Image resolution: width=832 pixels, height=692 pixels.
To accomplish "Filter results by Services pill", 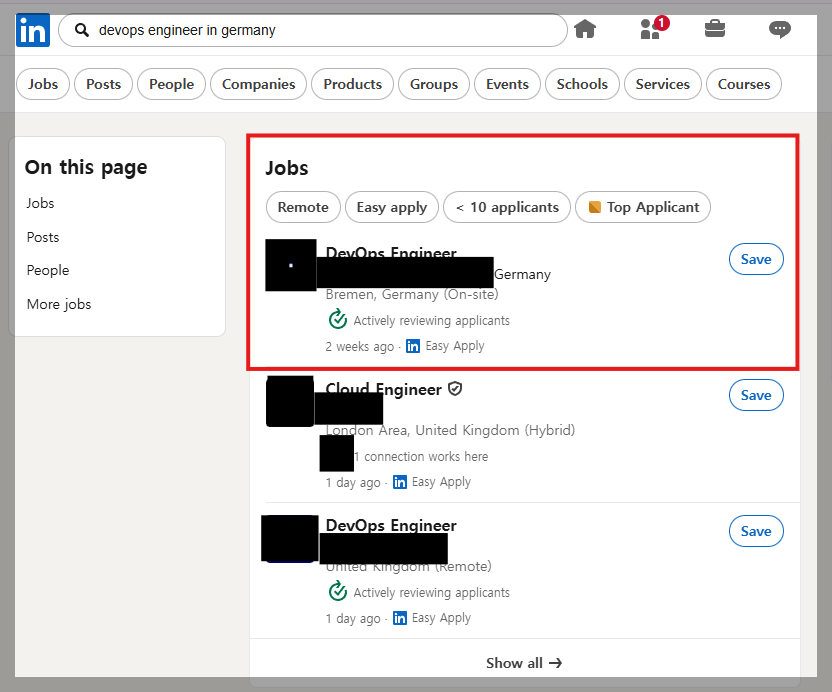I will pos(663,84).
